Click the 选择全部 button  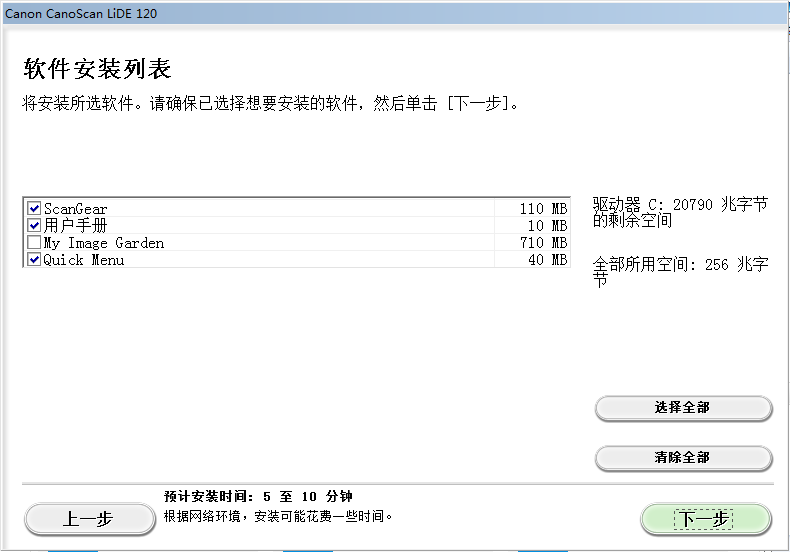(x=683, y=407)
